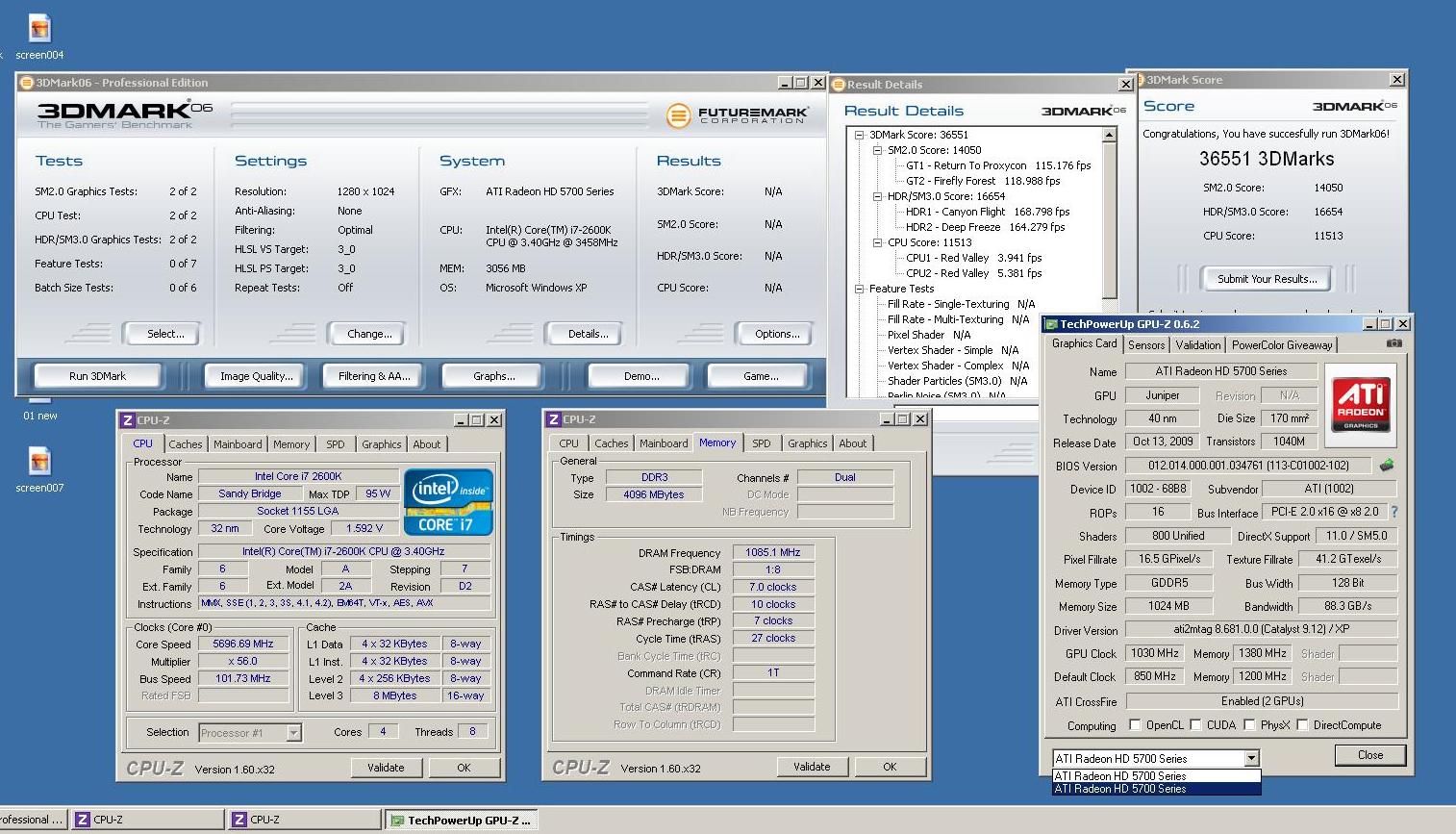
Task: Click the Demo button
Action: pyautogui.click(x=641, y=376)
